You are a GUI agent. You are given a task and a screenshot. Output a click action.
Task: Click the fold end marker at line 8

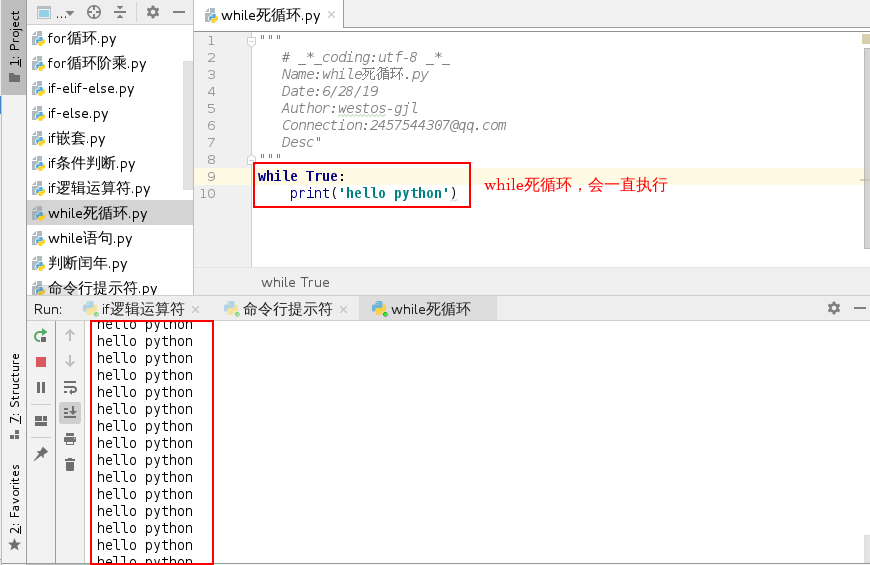(x=251, y=160)
